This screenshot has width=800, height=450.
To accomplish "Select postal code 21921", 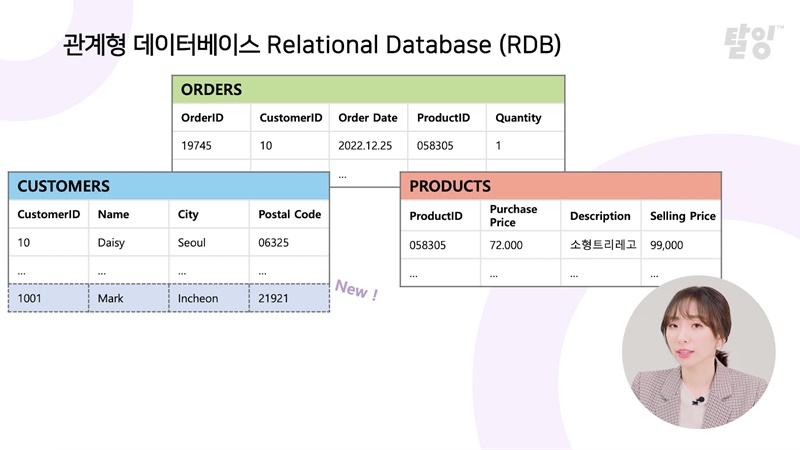I will click(x=273, y=298).
